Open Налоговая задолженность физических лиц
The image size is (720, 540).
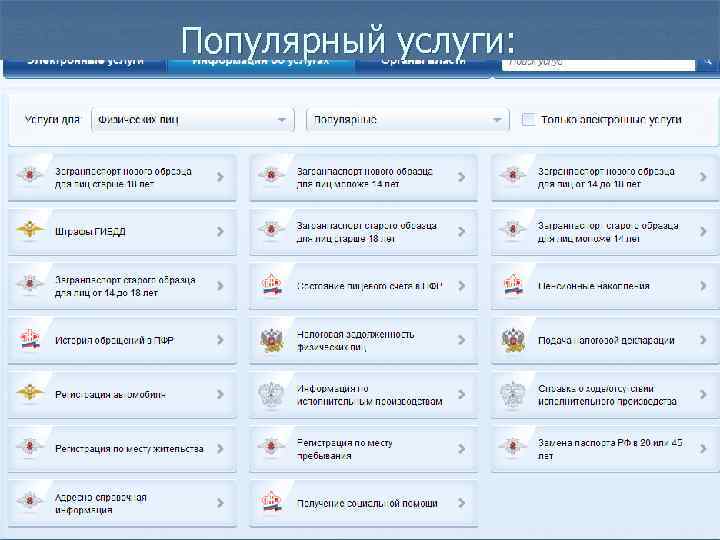pos(364,340)
